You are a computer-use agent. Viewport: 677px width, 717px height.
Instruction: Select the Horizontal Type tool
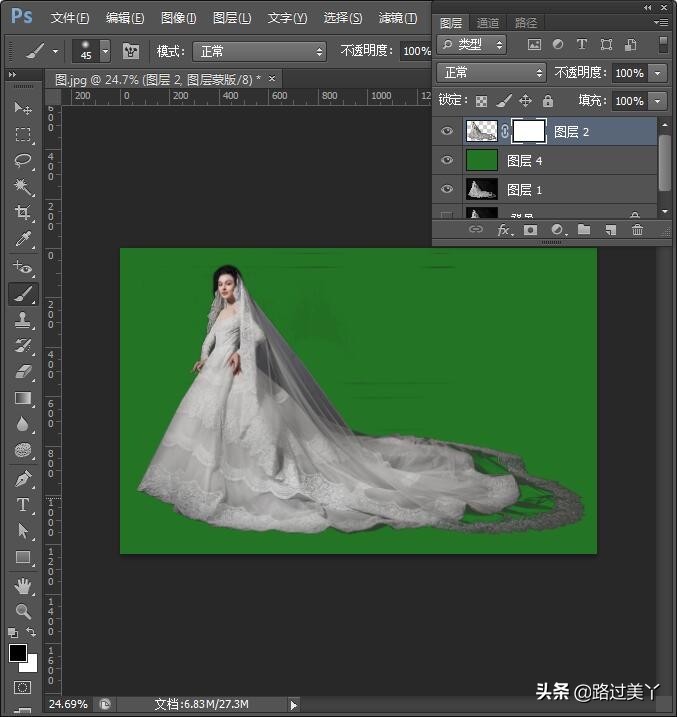[x=22, y=505]
